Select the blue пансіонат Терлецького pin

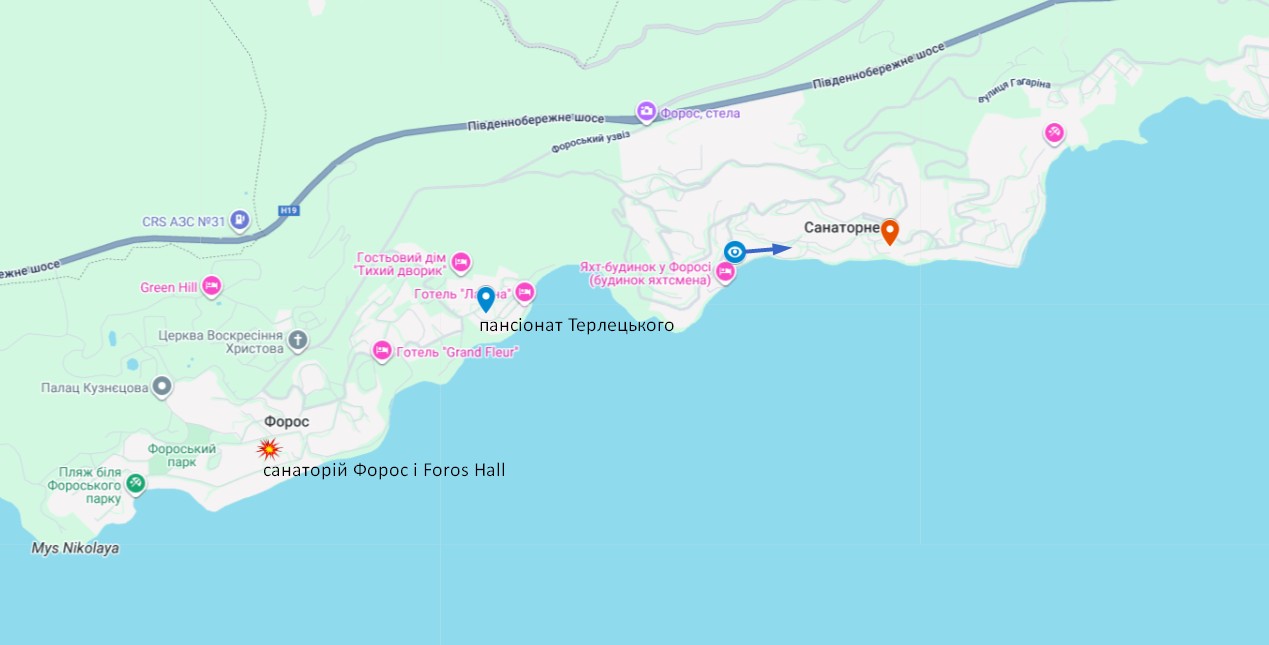485,299
